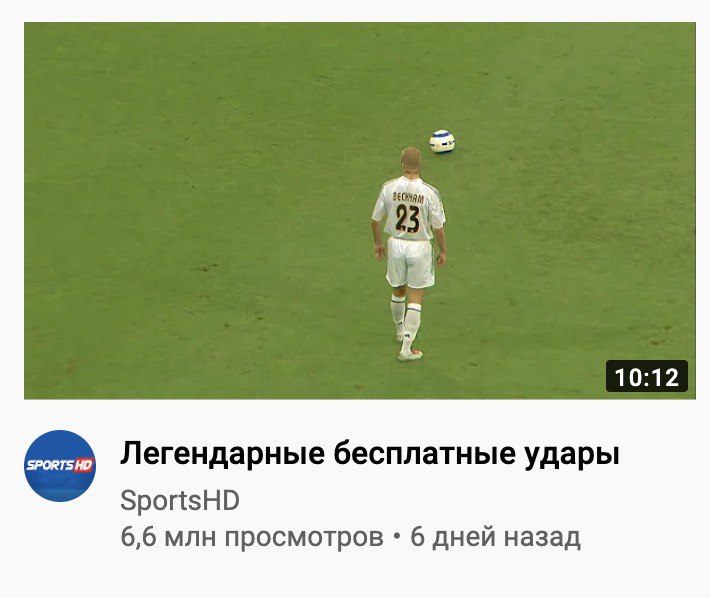Click the bullet separator between views and date
Viewport: 710px width, 598px height.
pos(397,537)
